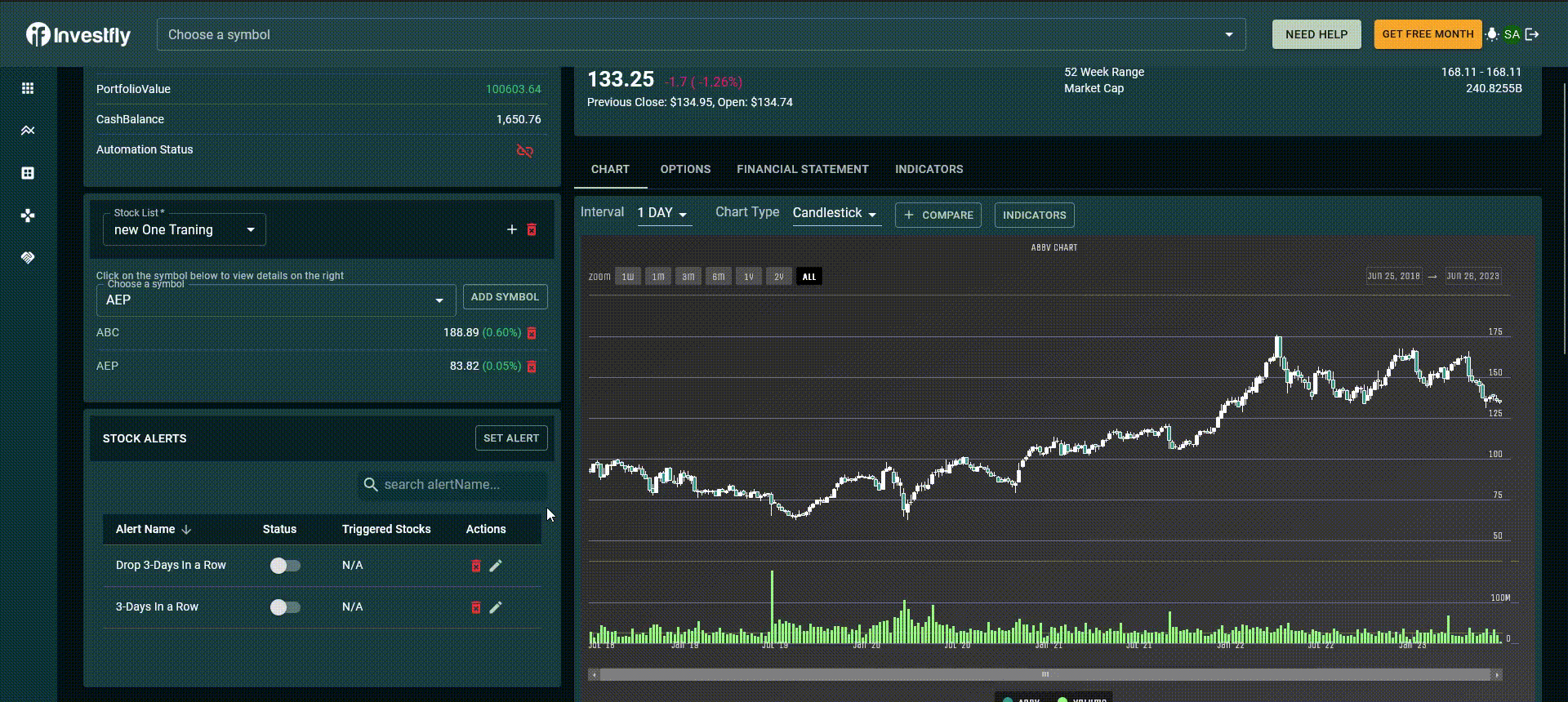Click the INDICATORS button beside COMPARE
1568x702 pixels.
click(1034, 215)
